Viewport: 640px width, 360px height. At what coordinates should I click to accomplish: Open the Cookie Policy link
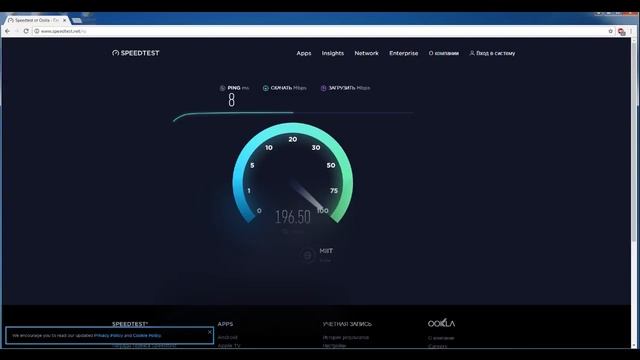[x=147, y=336]
